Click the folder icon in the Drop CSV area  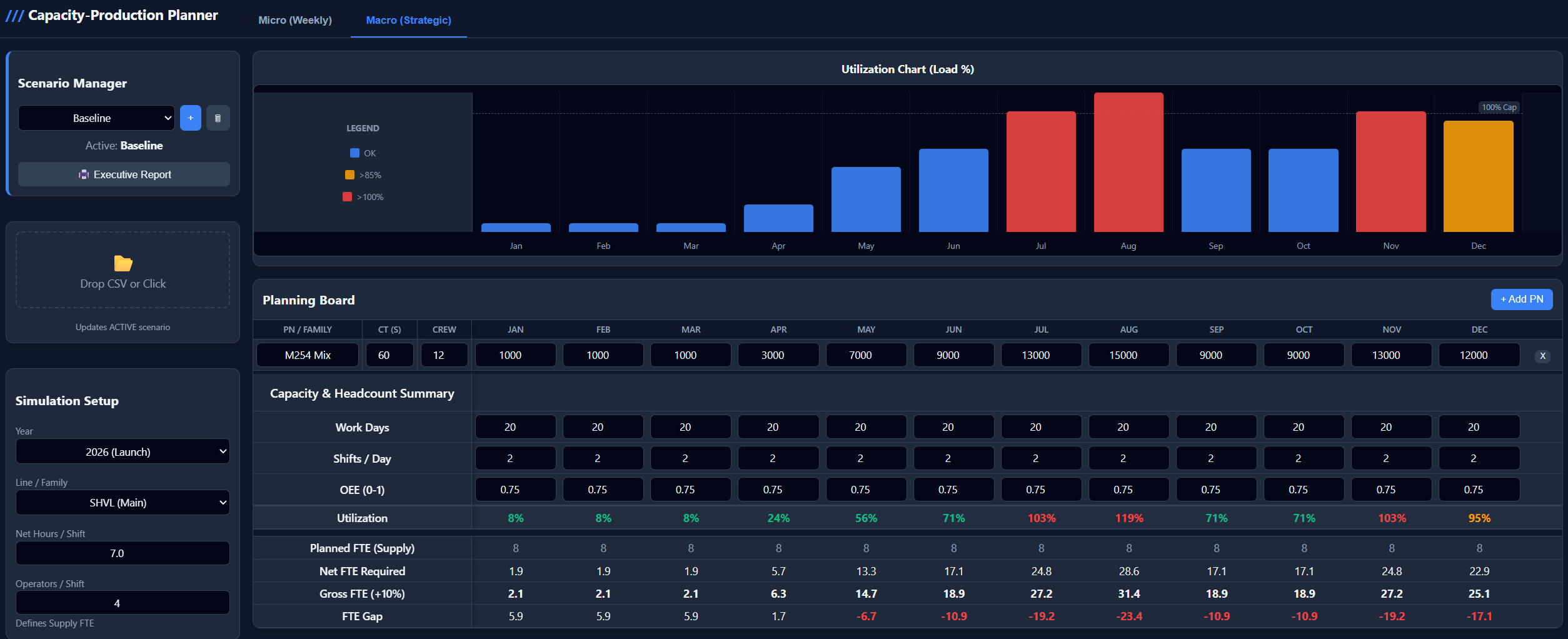click(x=123, y=263)
